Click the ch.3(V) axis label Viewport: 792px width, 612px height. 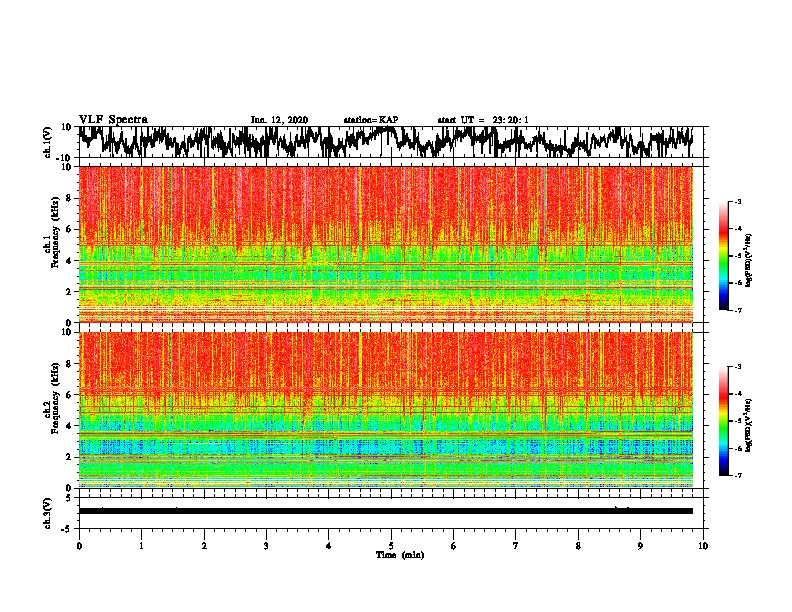[x=48, y=513]
